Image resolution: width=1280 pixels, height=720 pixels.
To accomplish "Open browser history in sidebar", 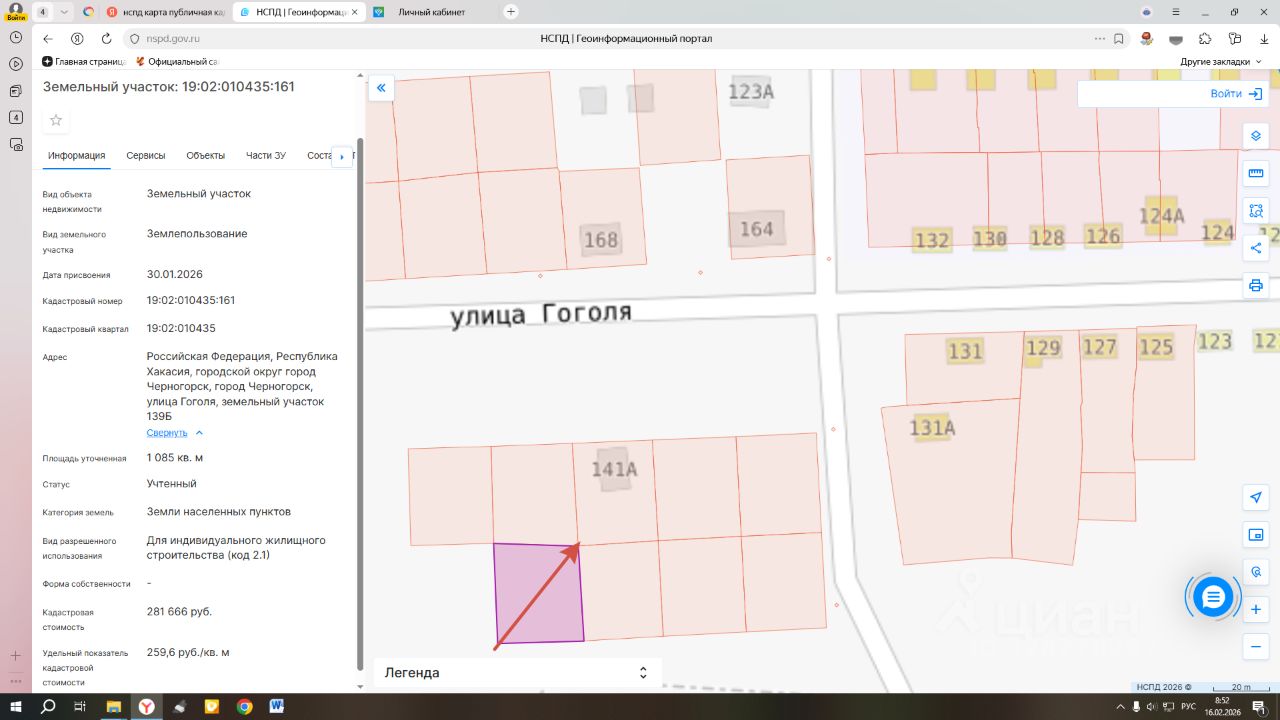I will [16, 36].
